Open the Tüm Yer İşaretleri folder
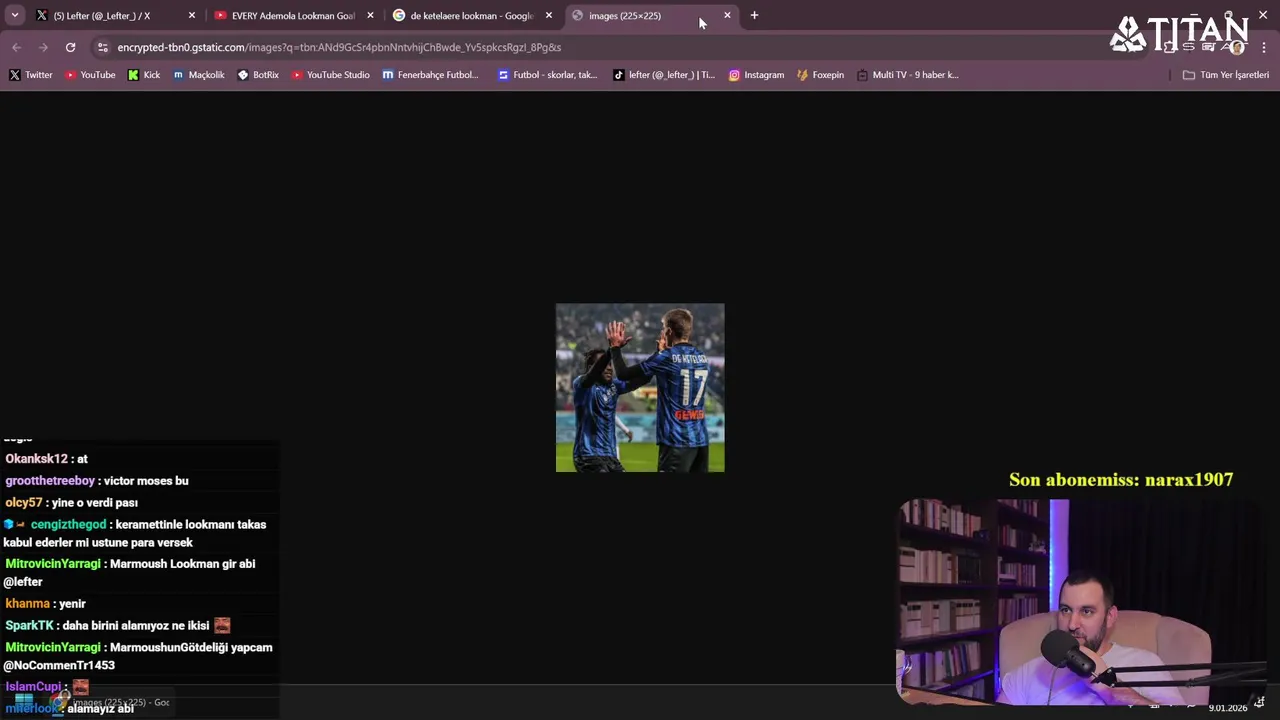The height and width of the screenshot is (720, 1280). (1225, 75)
